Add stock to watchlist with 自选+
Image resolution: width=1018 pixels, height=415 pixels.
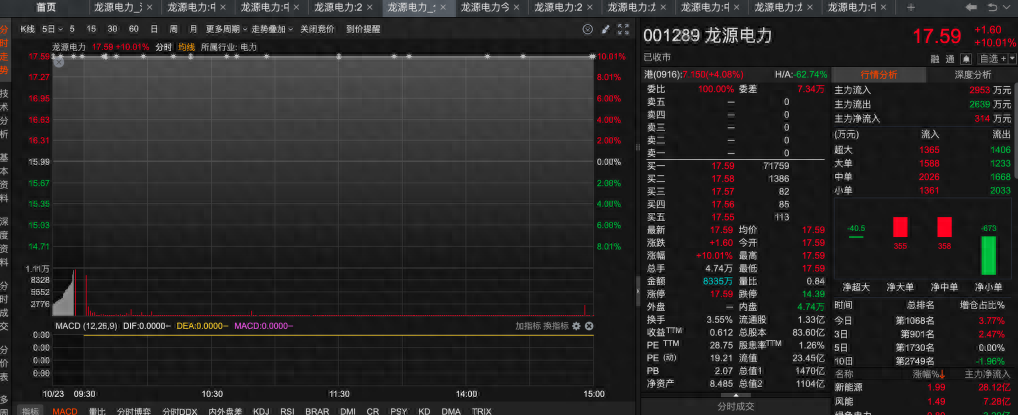coord(993,59)
